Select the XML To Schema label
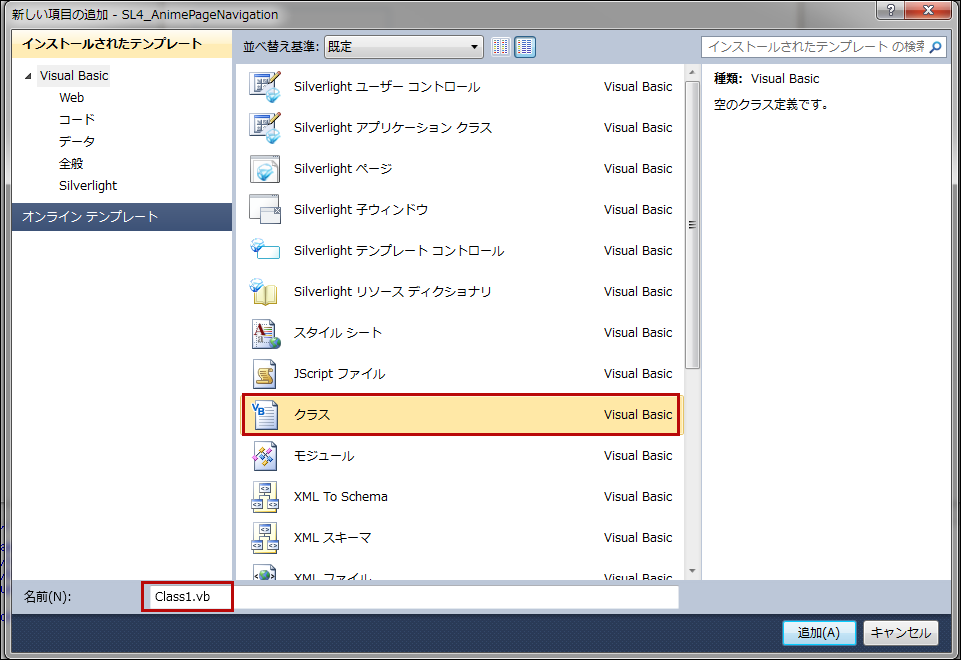The height and width of the screenshot is (660, 961). click(340, 497)
